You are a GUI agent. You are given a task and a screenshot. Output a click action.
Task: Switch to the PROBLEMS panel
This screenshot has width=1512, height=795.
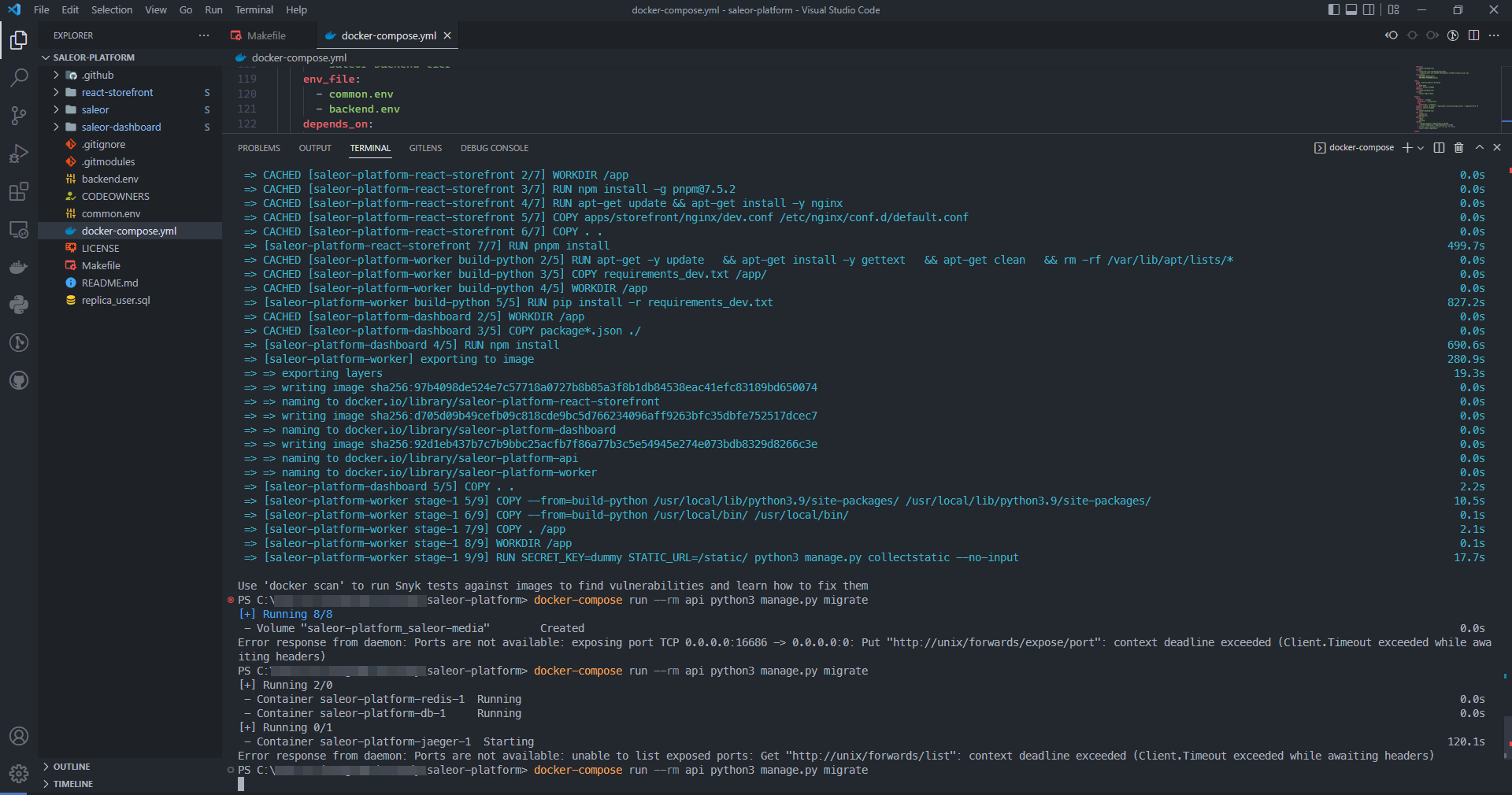point(258,148)
